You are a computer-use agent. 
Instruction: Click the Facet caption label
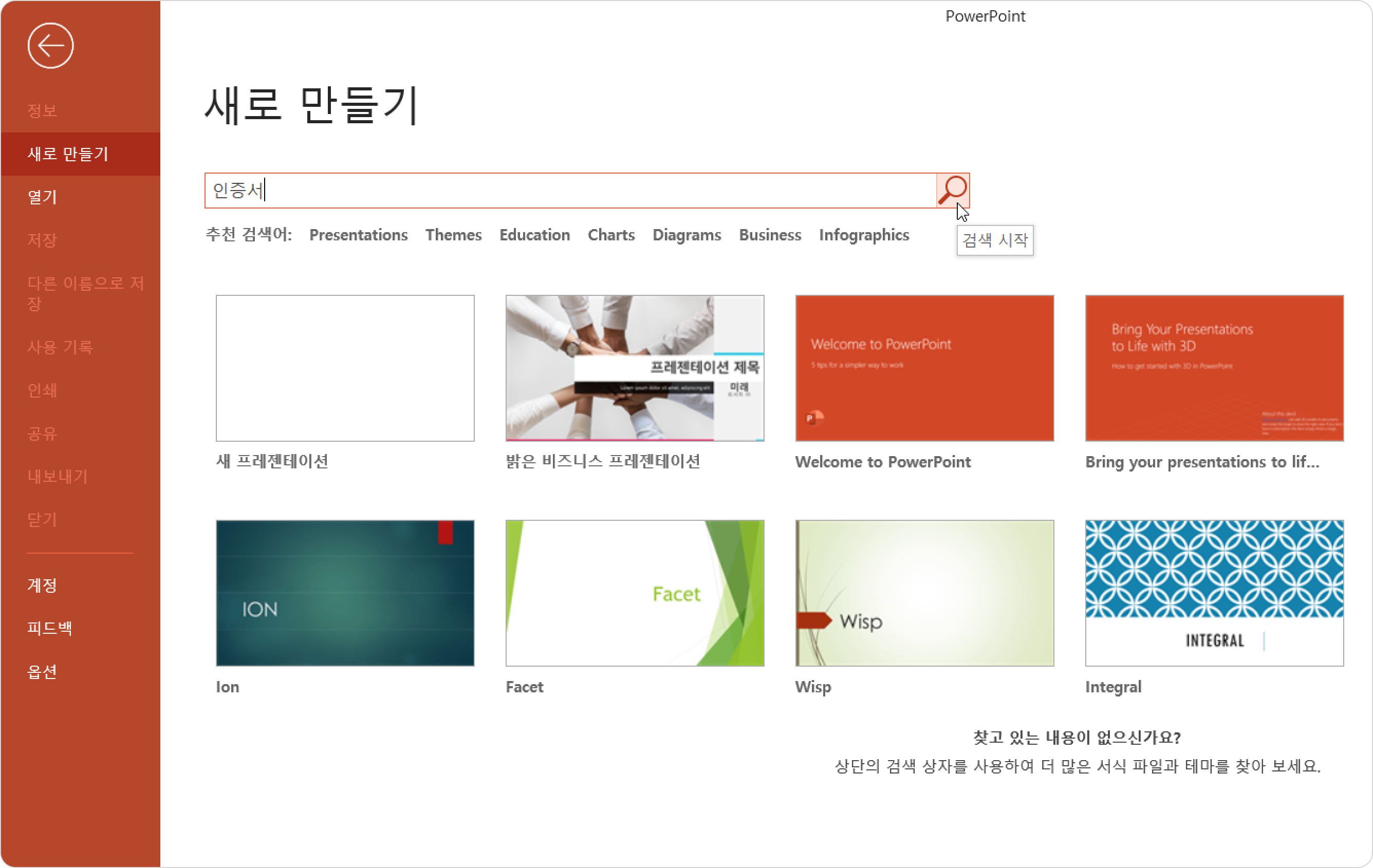pyautogui.click(x=525, y=687)
